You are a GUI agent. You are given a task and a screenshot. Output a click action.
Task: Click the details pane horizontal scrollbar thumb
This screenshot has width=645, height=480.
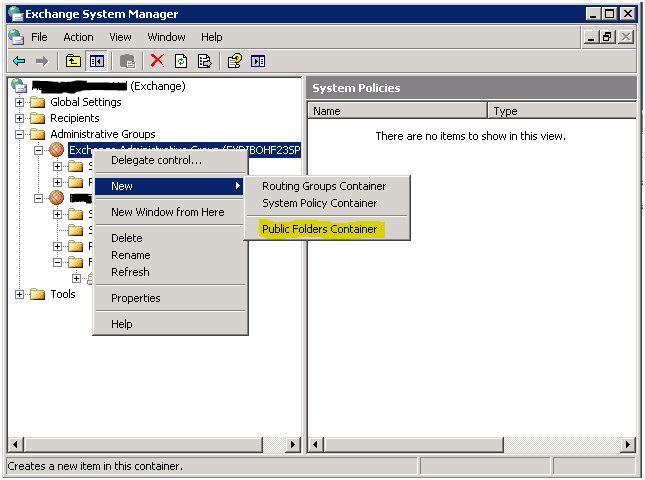(413, 444)
